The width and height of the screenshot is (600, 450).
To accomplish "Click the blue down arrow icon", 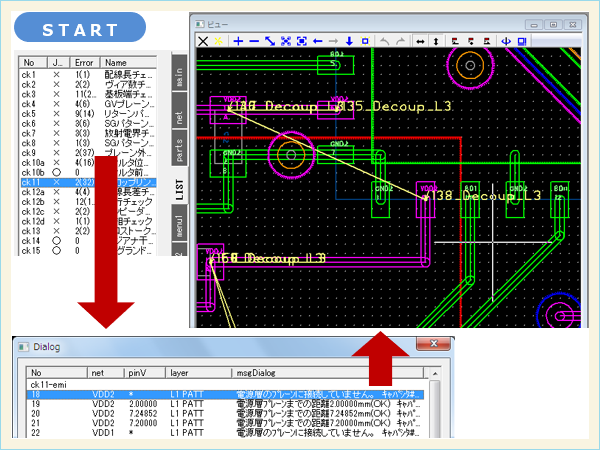I will [x=350, y=41].
